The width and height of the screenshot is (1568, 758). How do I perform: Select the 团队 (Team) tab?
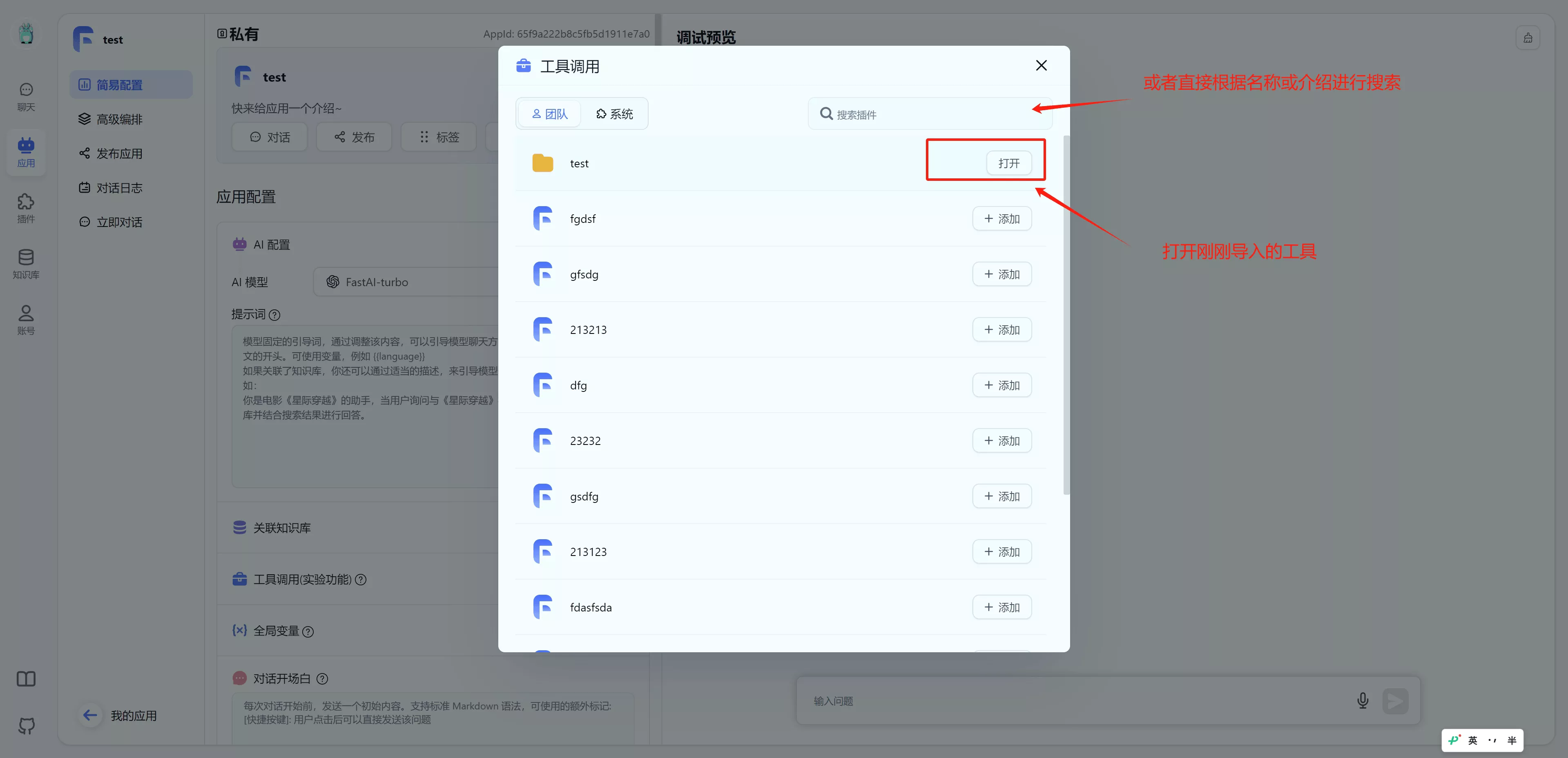550,114
